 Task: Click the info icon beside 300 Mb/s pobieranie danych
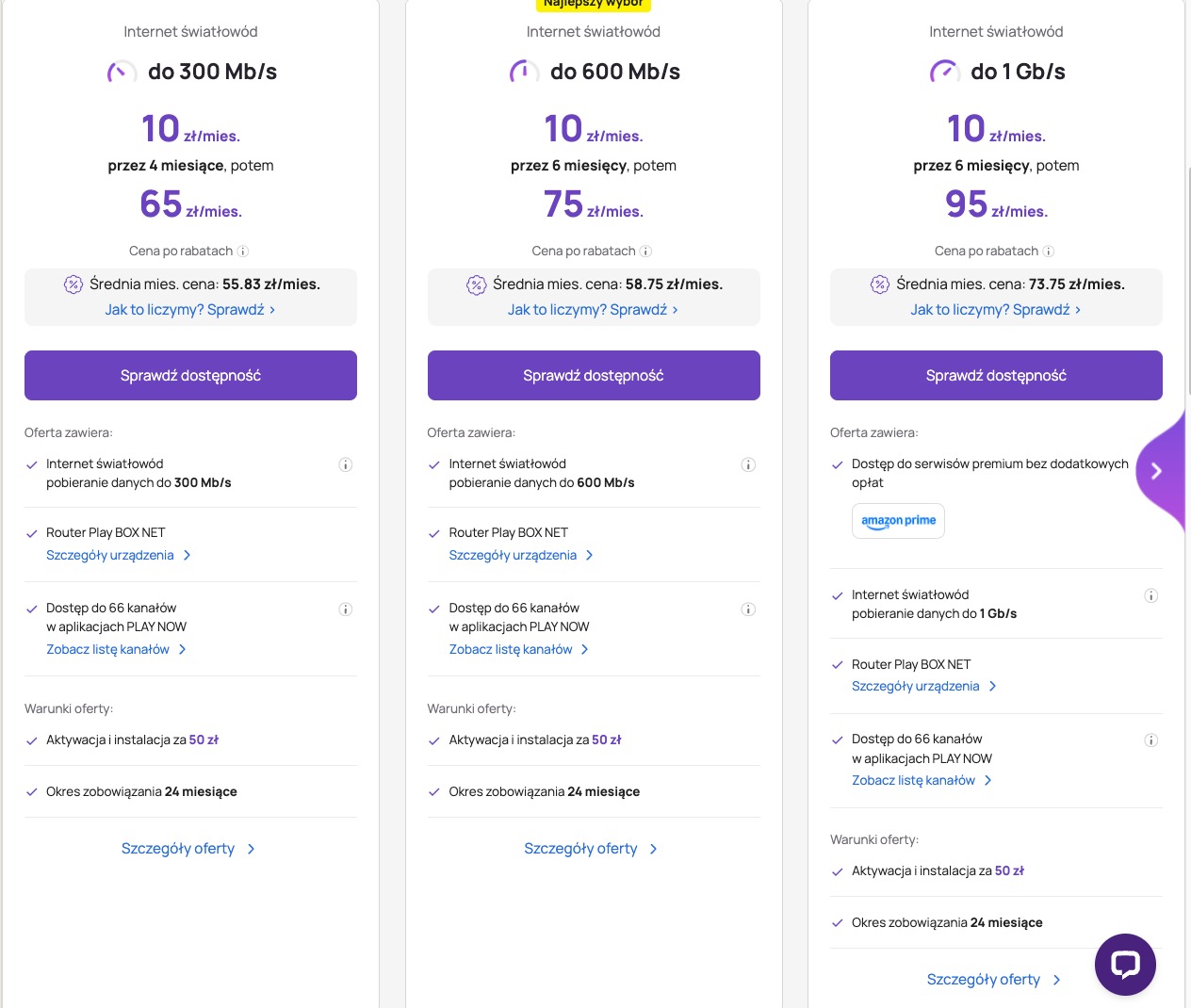pos(346,464)
